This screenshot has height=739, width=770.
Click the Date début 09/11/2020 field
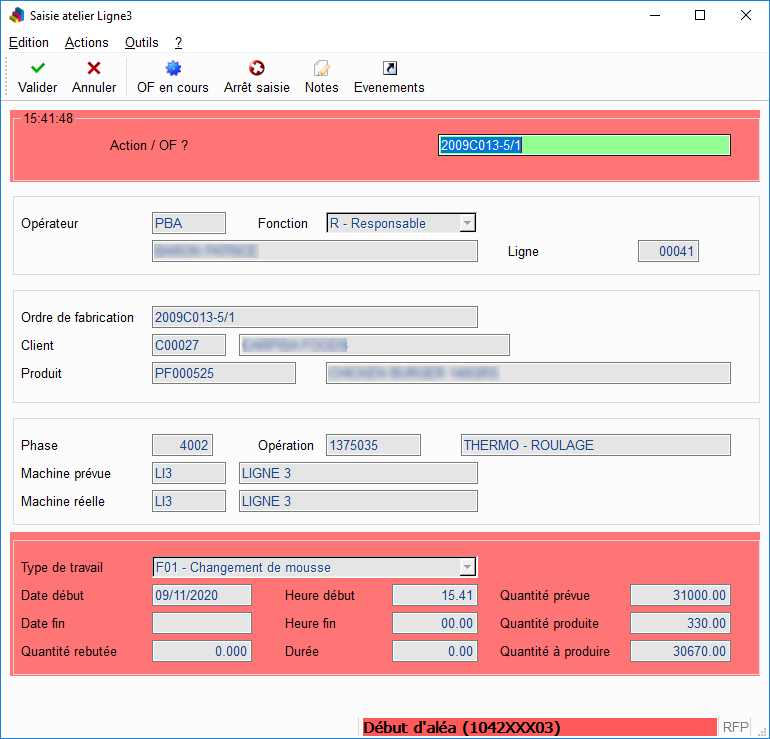tap(202, 595)
